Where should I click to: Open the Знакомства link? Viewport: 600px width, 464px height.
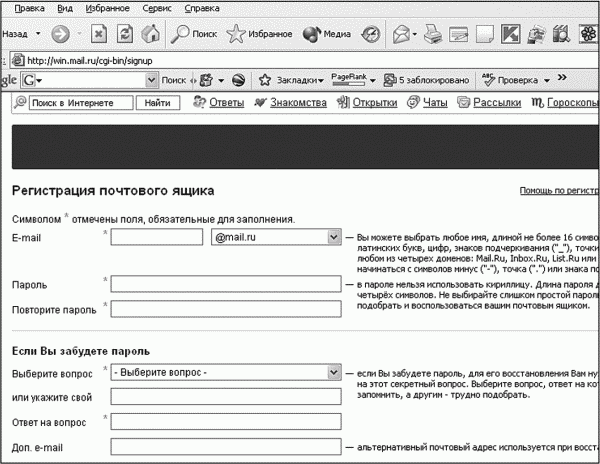tap(298, 103)
